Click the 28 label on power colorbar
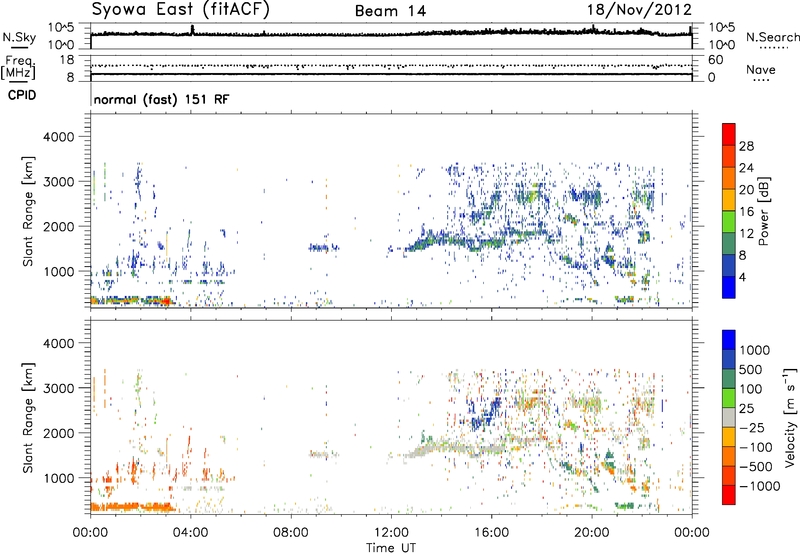This screenshot has width=800, height=554. tap(746, 146)
